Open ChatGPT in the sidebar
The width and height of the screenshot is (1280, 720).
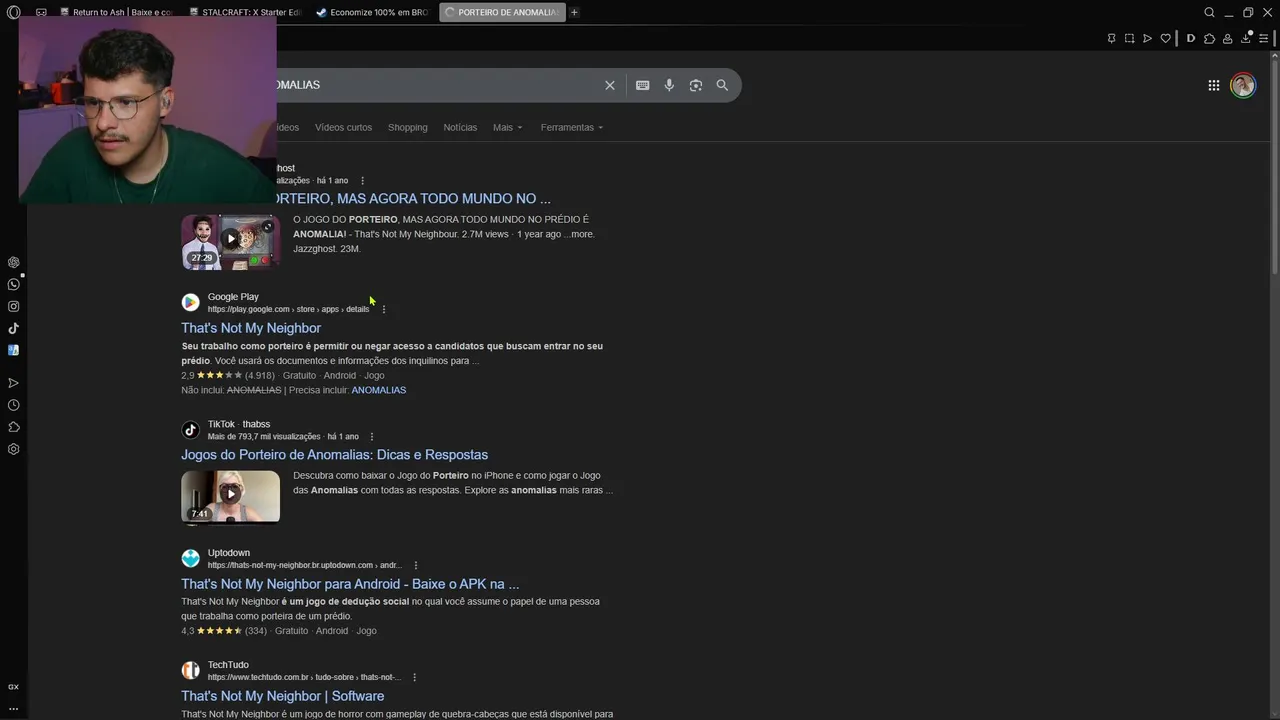pyautogui.click(x=13, y=262)
